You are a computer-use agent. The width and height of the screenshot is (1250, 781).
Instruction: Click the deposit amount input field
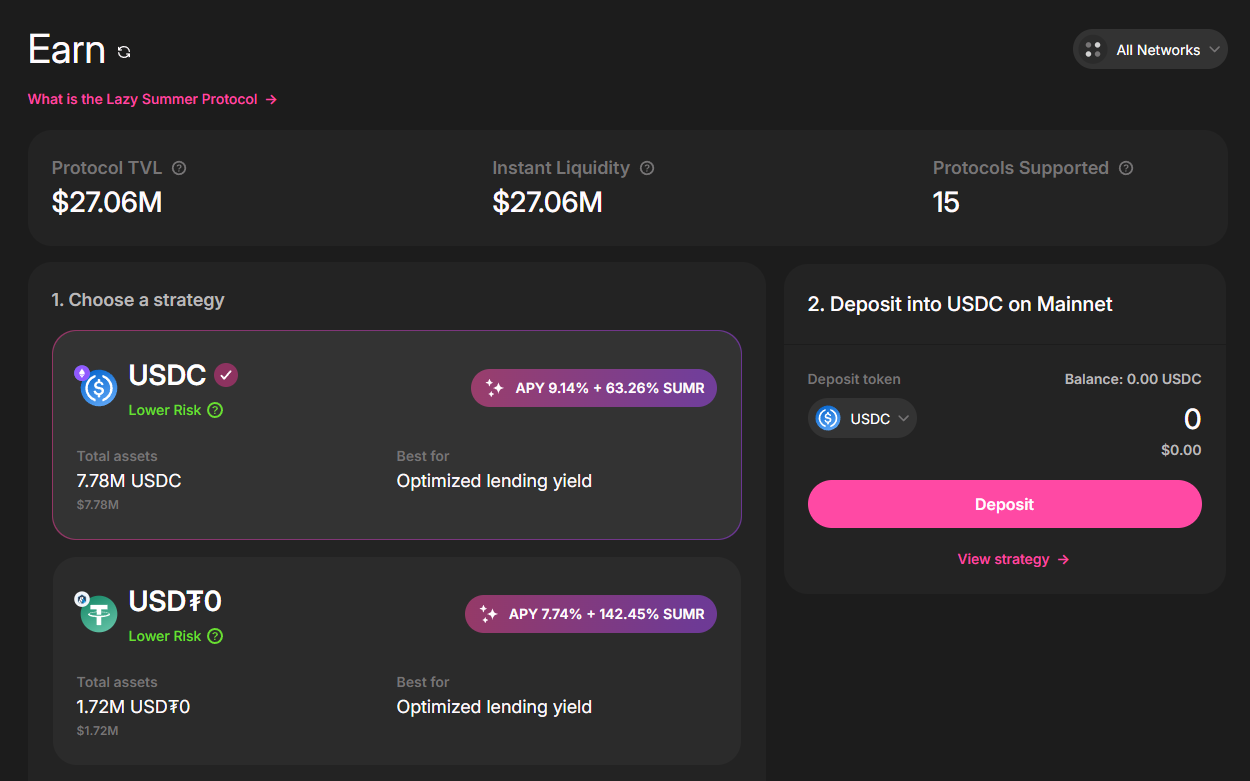pos(1192,419)
